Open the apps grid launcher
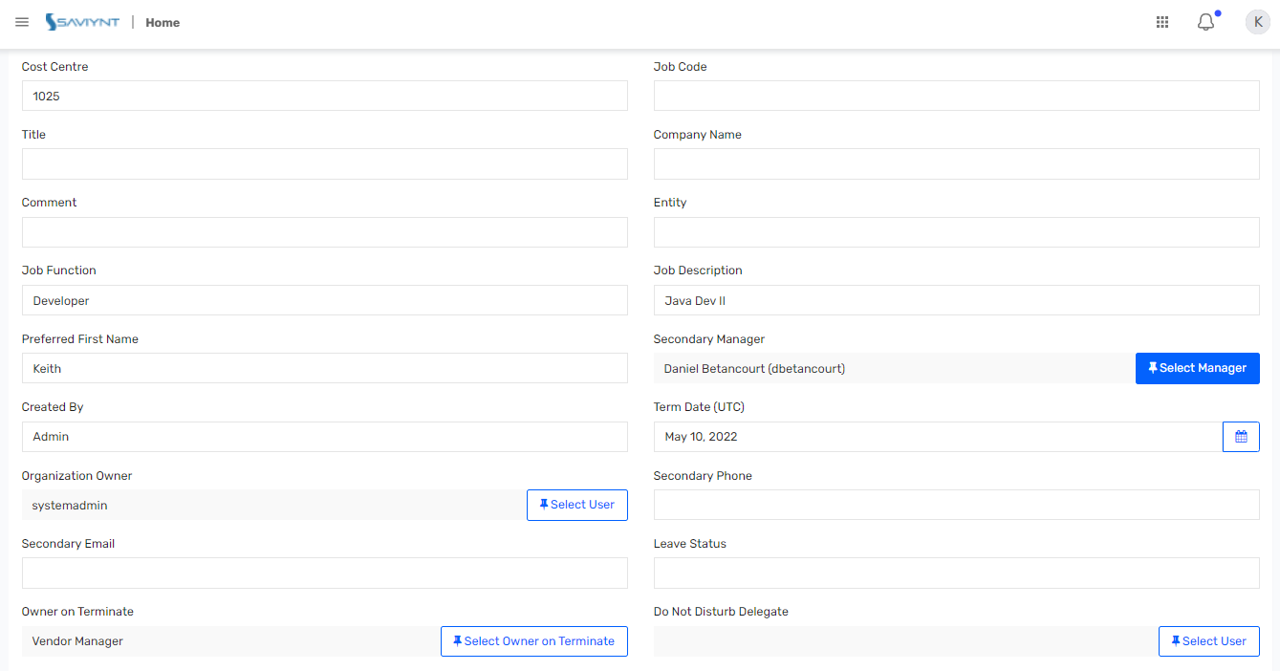 click(1162, 22)
